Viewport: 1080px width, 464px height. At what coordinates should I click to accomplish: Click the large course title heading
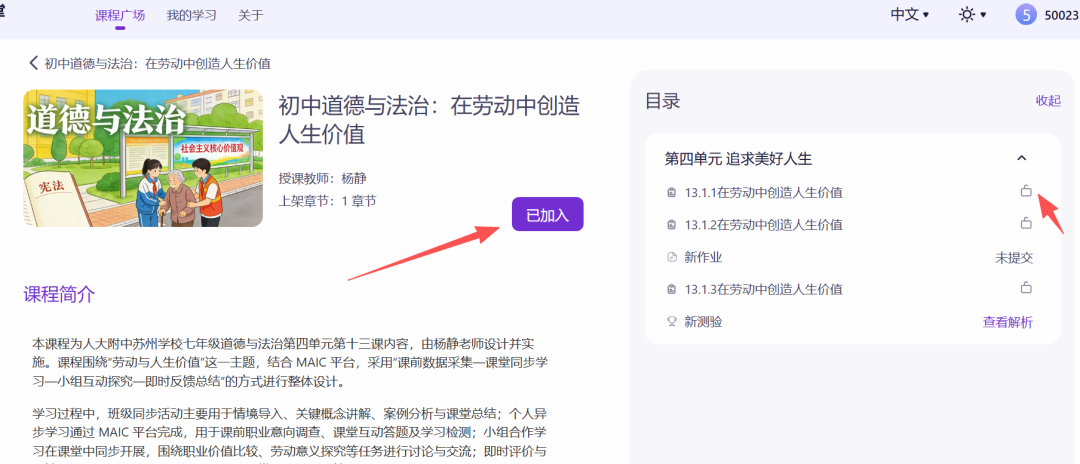click(x=429, y=119)
